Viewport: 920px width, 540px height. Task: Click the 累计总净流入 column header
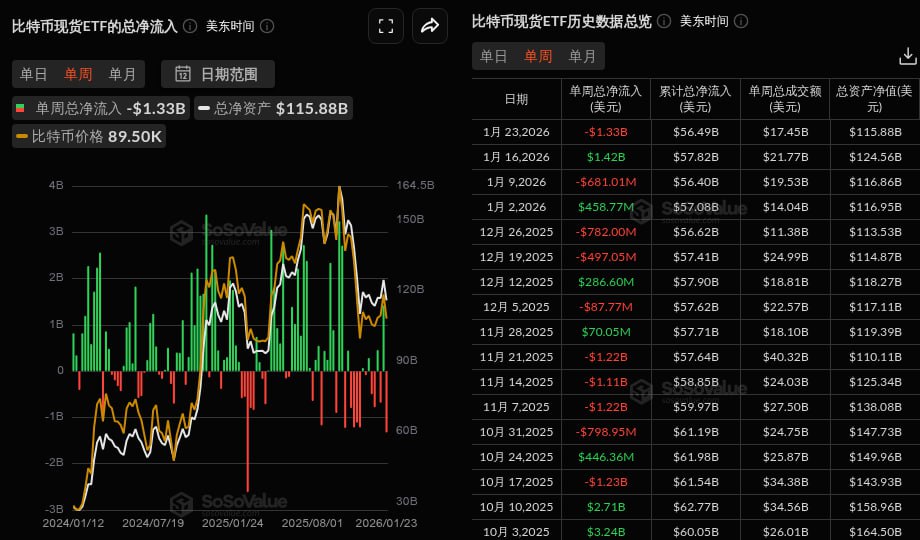tap(694, 99)
